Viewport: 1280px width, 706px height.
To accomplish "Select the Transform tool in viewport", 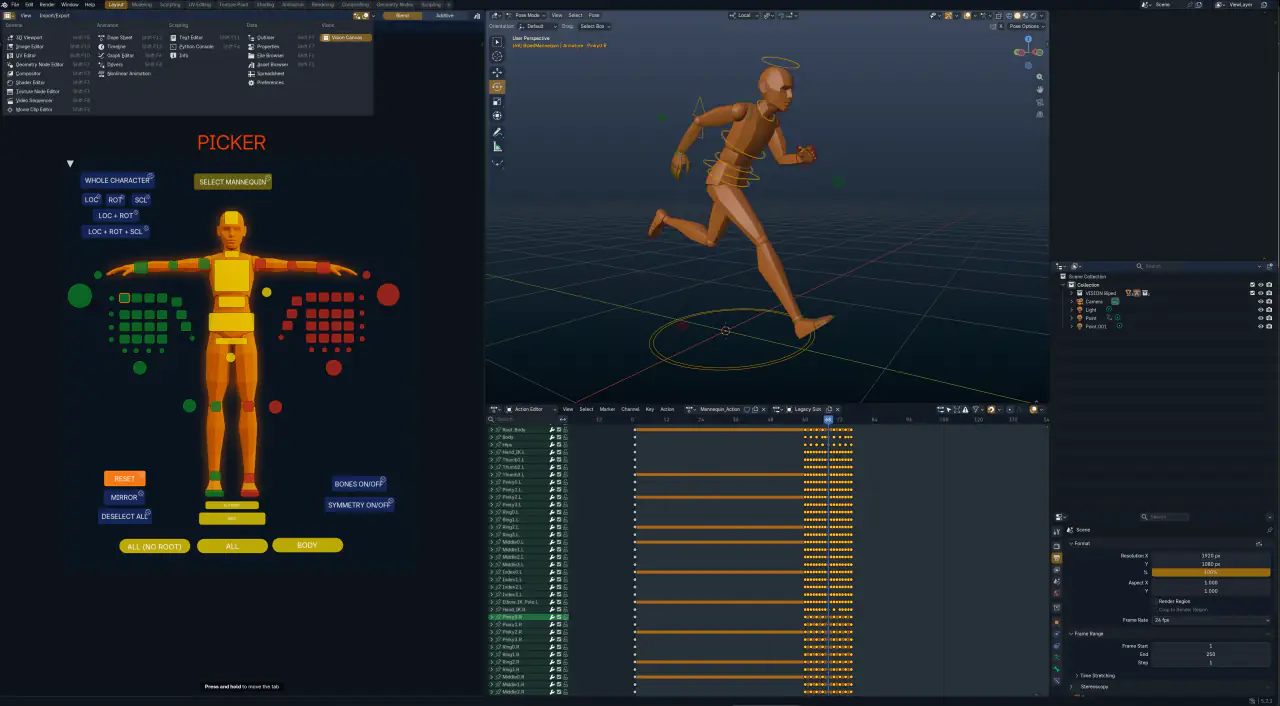I will click(497, 116).
